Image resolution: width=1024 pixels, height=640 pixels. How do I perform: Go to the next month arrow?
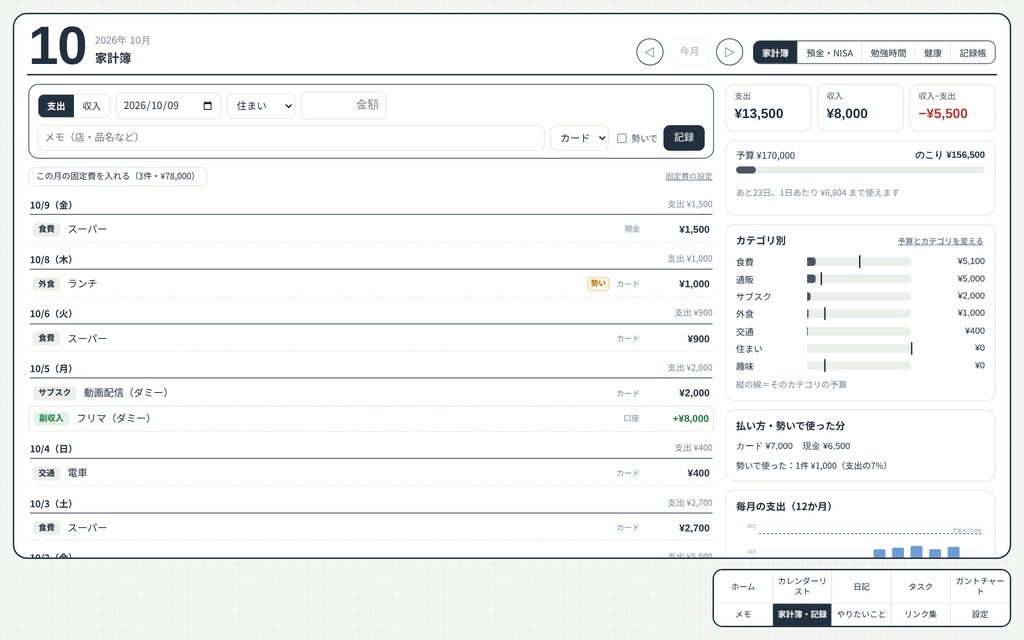pyautogui.click(x=729, y=52)
